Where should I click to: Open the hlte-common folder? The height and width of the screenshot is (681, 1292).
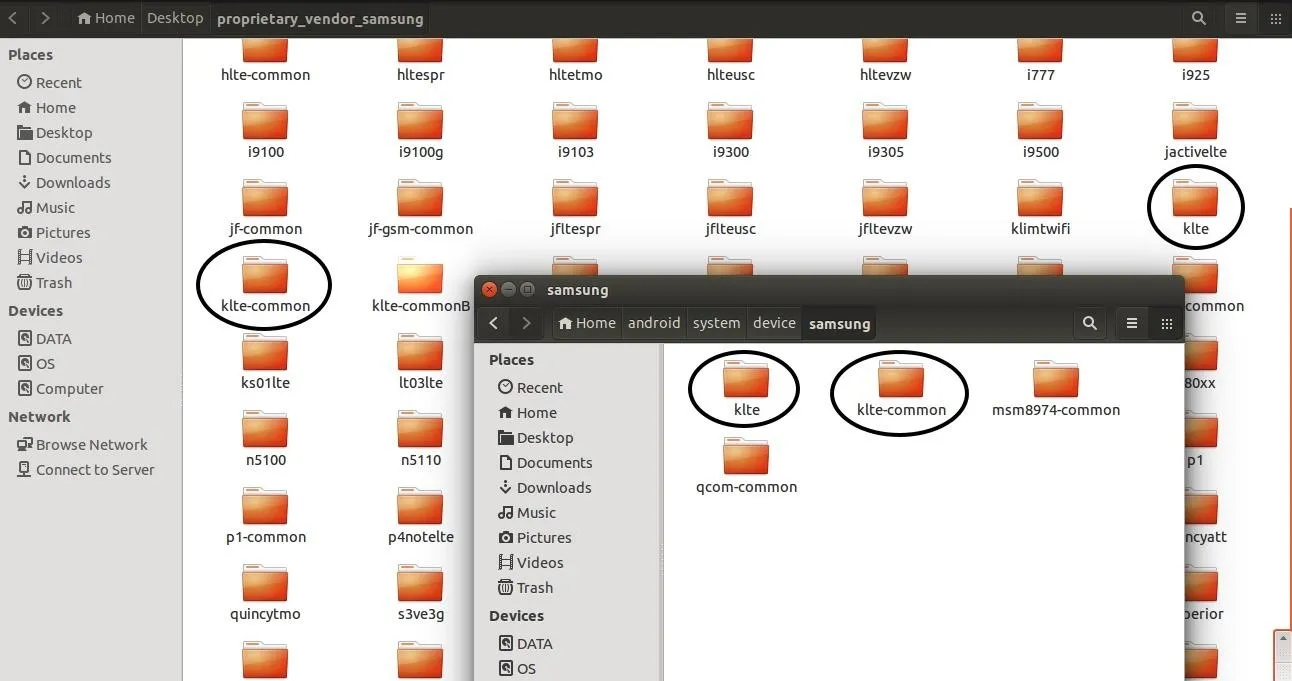tap(265, 60)
